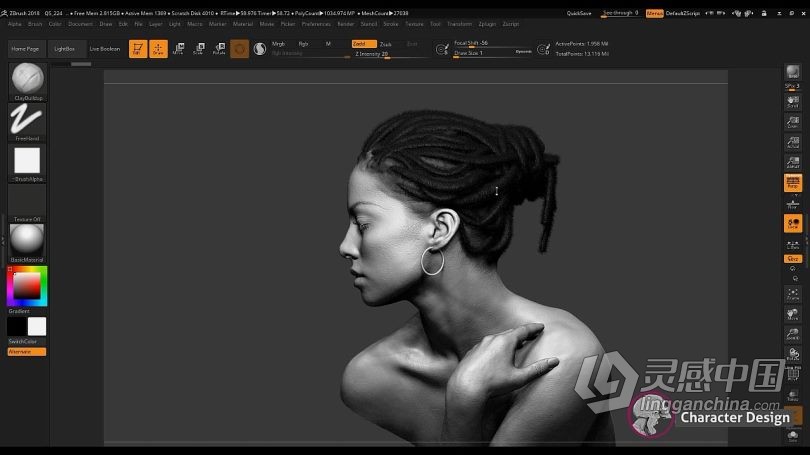Viewport: 810px width, 455px height.
Task: Click the Scroll canvas icon
Action: [x=793, y=102]
